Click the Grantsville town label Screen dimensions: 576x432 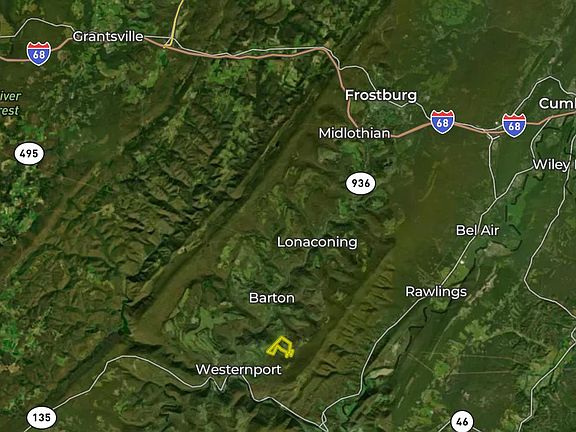108,36
